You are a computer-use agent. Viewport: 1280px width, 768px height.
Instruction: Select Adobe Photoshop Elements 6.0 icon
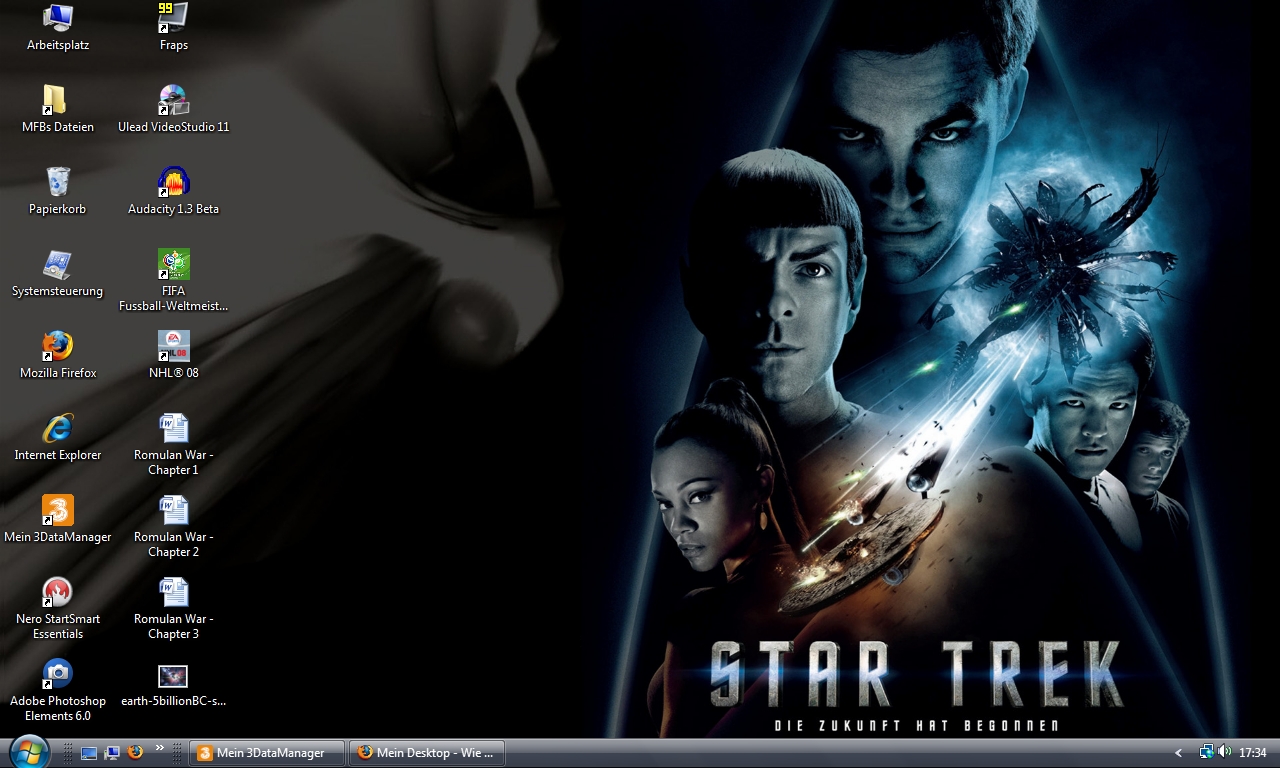coord(58,674)
